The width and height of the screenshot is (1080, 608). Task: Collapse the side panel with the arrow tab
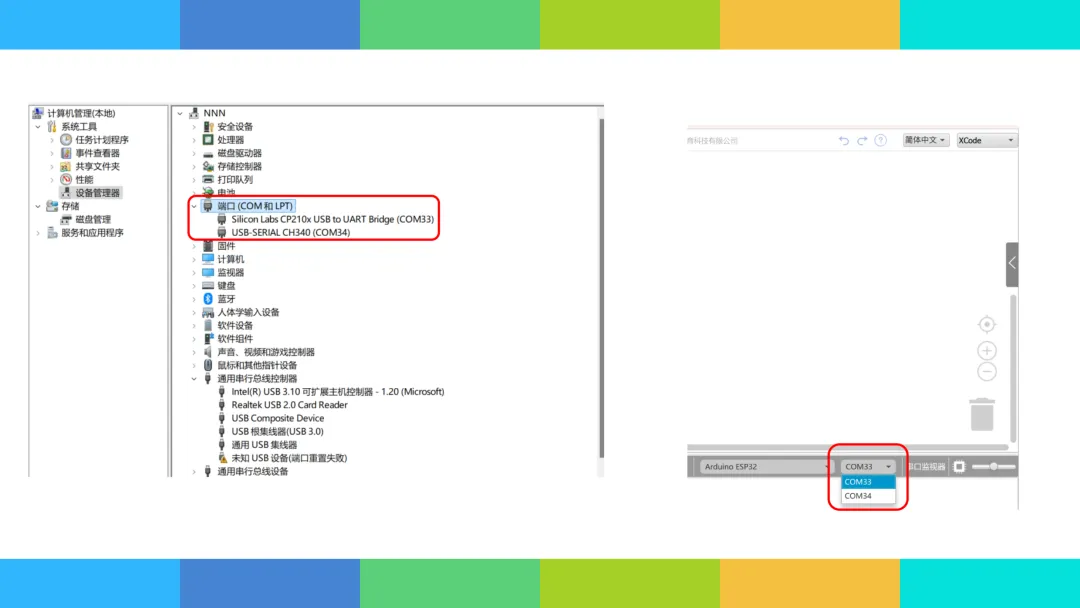(1012, 264)
